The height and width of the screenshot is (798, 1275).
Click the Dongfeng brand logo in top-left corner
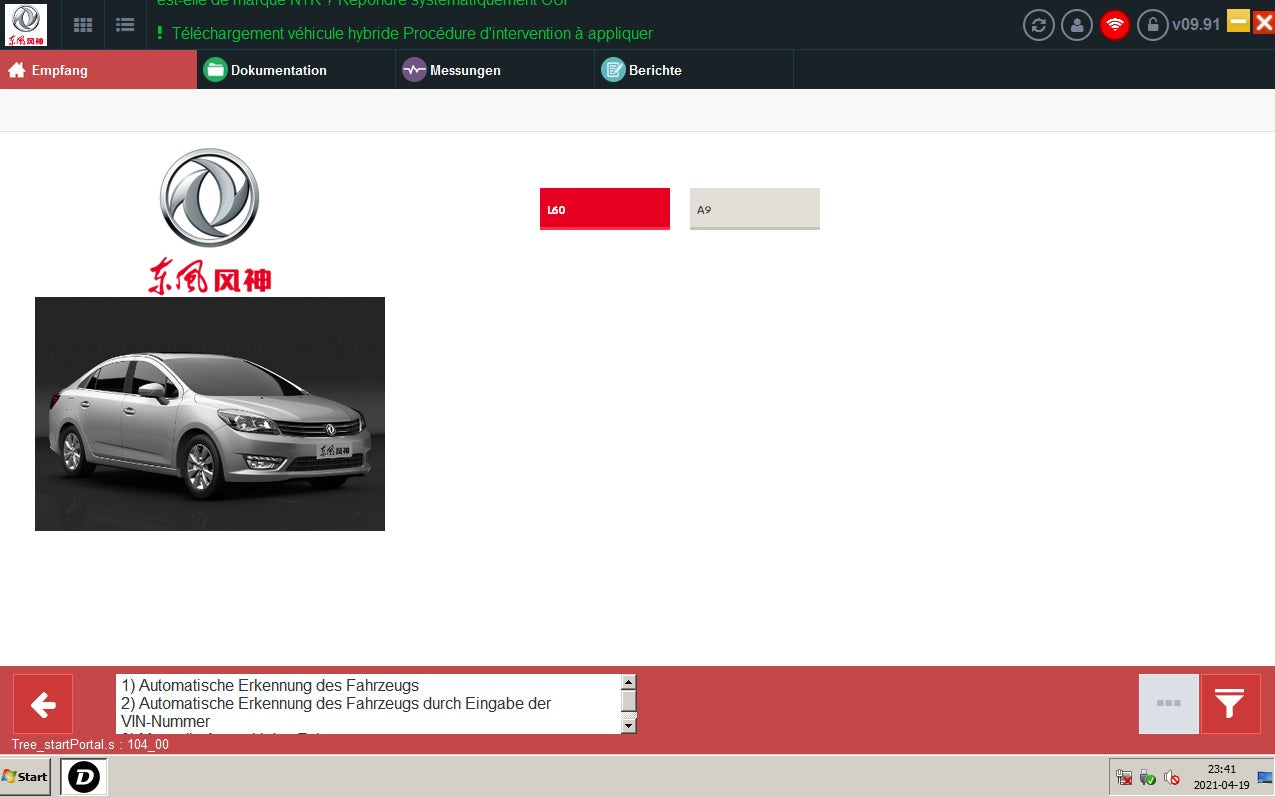[25, 25]
